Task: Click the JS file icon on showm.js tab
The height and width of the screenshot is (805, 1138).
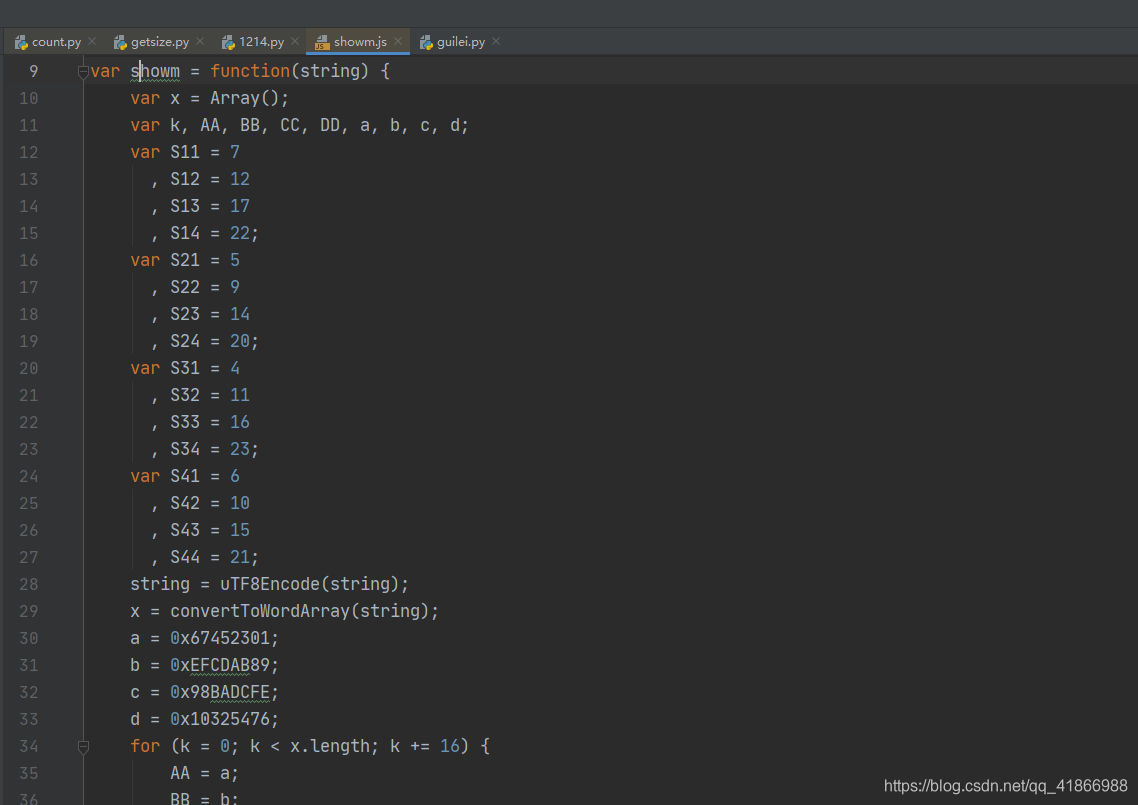Action: pos(322,43)
